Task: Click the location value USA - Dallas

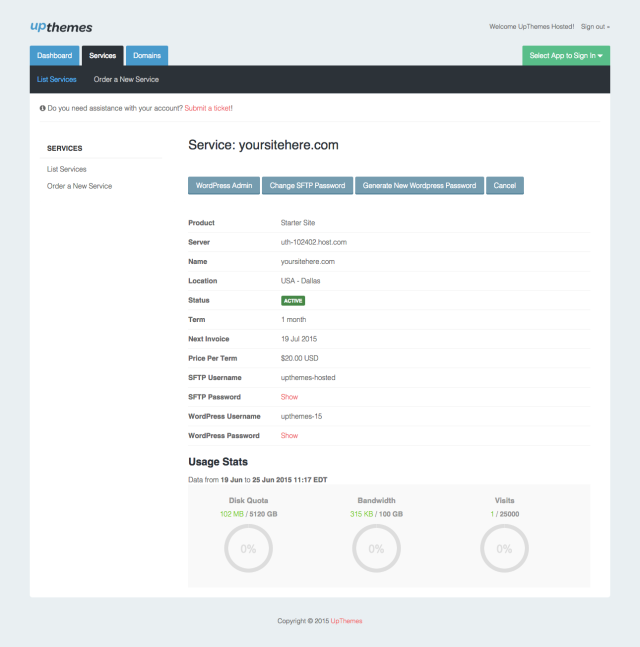Action: click(x=300, y=281)
